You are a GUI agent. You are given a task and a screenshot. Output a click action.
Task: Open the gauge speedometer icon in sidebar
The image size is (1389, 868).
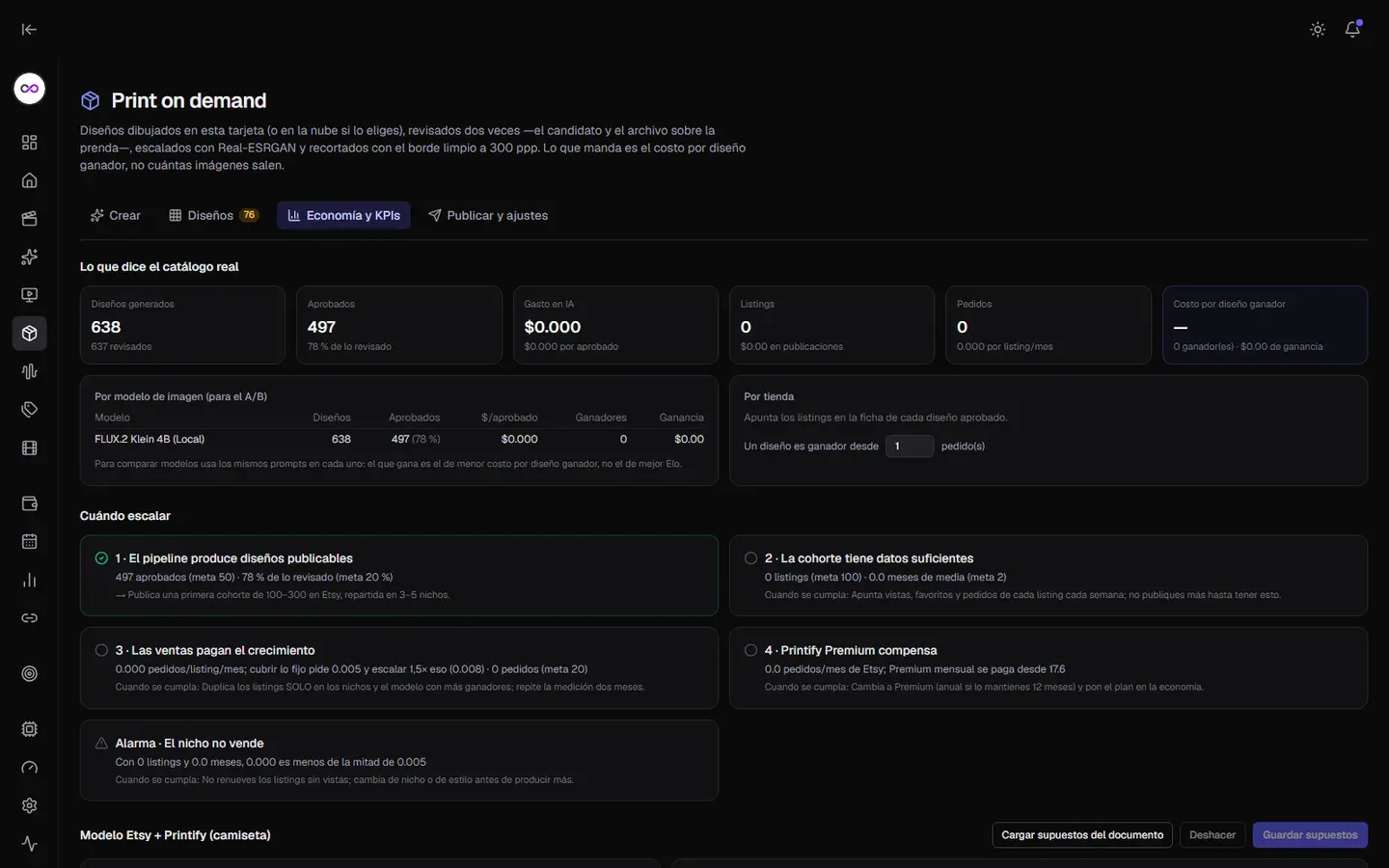(x=30, y=768)
